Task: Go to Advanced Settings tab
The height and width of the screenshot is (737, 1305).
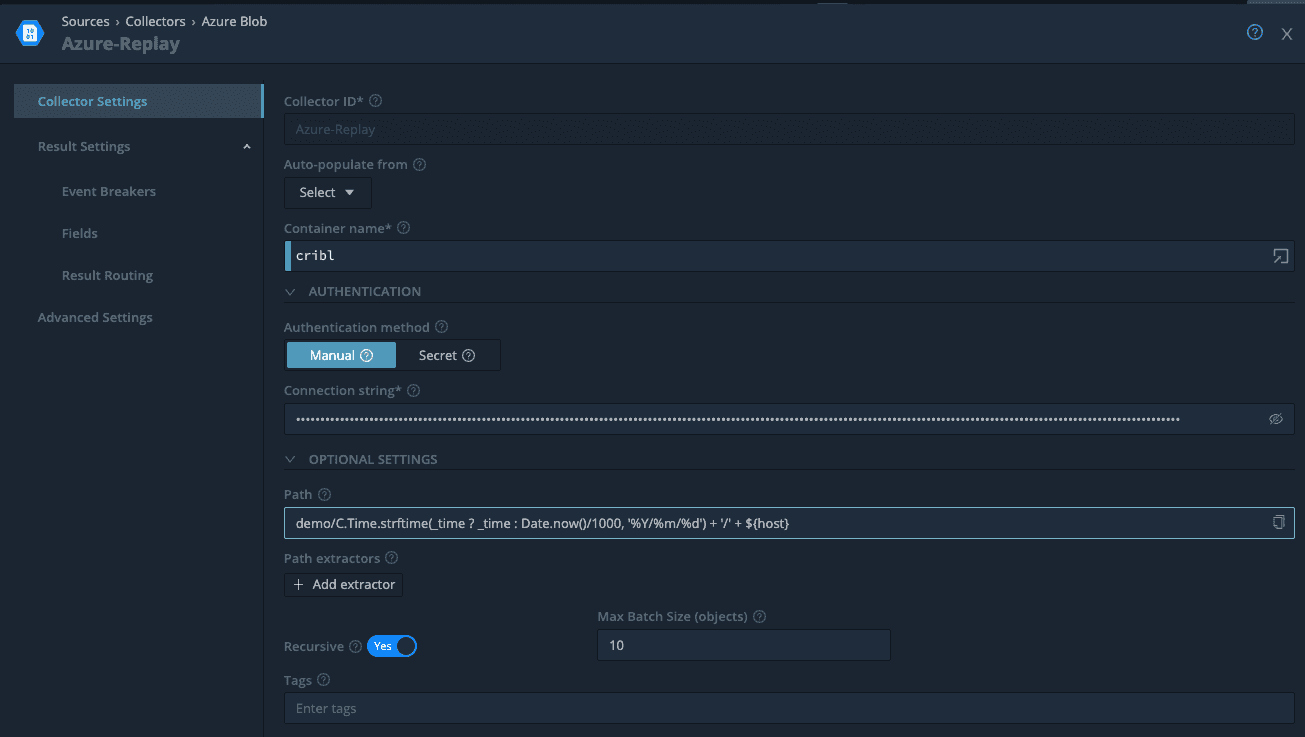Action: tap(95, 317)
